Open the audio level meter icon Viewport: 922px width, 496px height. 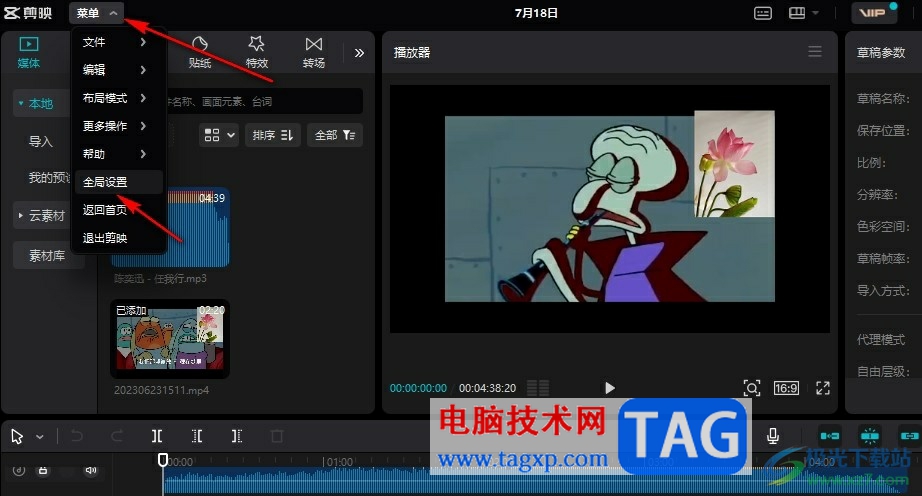537,388
